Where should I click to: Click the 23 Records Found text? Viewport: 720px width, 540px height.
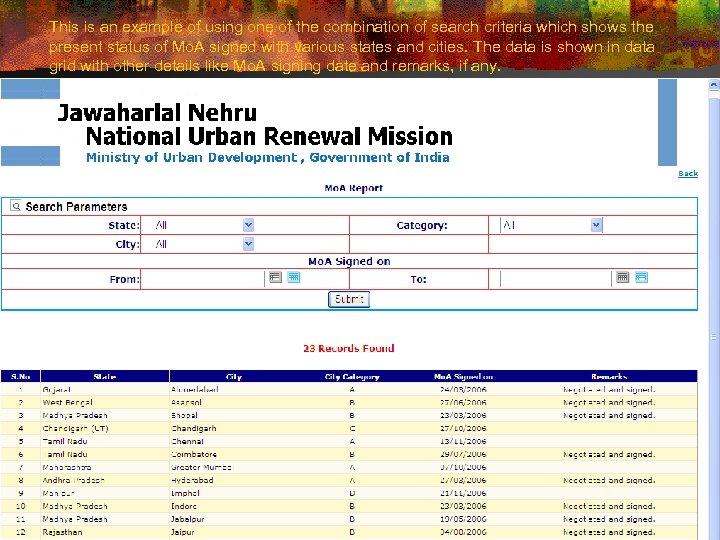click(349, 349)
